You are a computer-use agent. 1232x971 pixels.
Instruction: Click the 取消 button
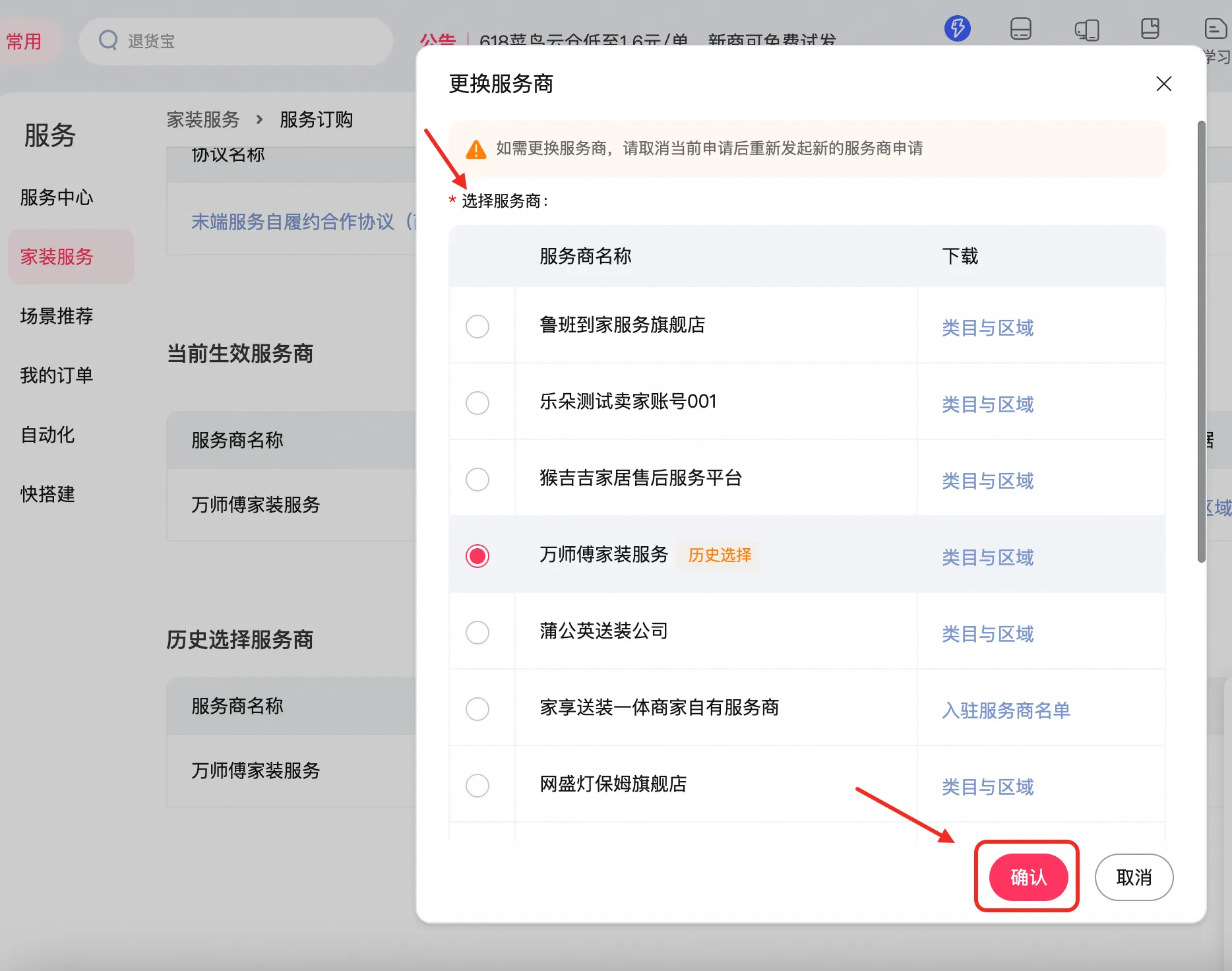point(1134,877)
